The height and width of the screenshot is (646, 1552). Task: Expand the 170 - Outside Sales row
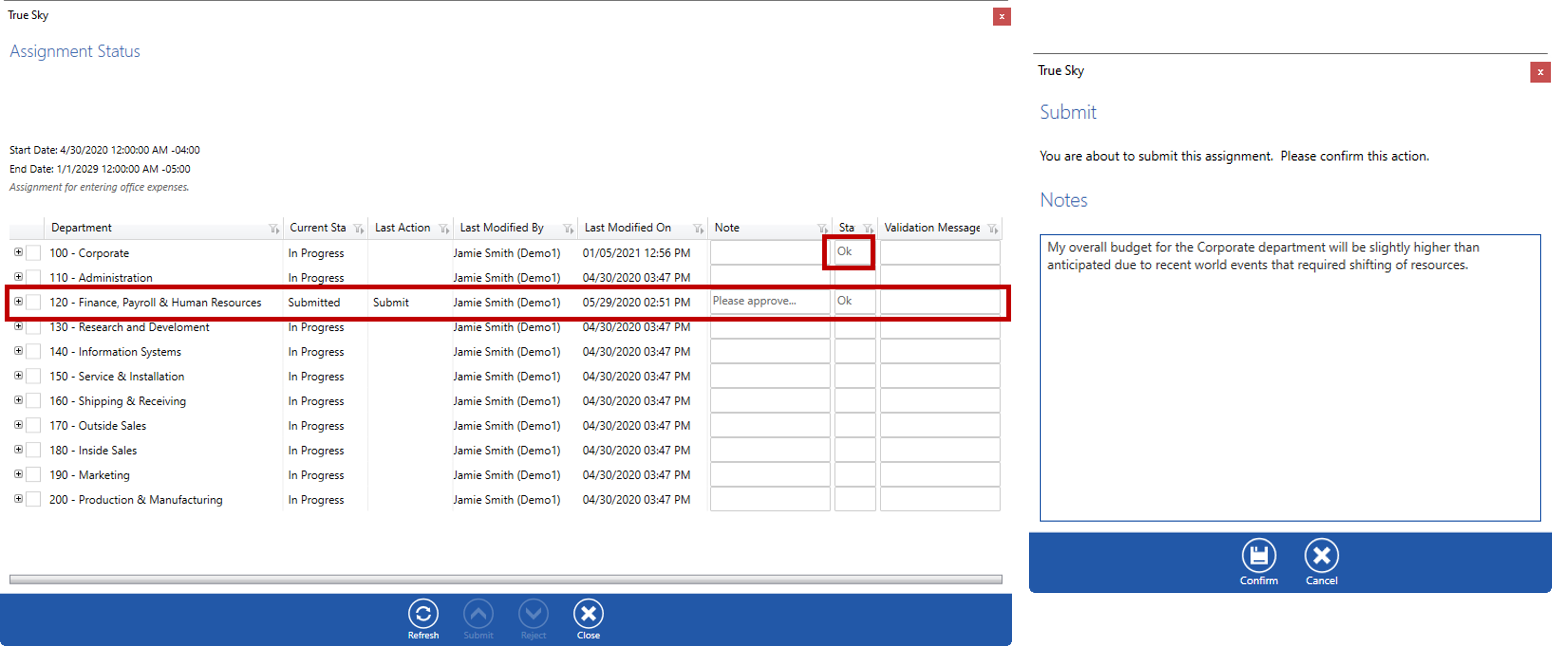pyautogui.click(x=18, y=426)
